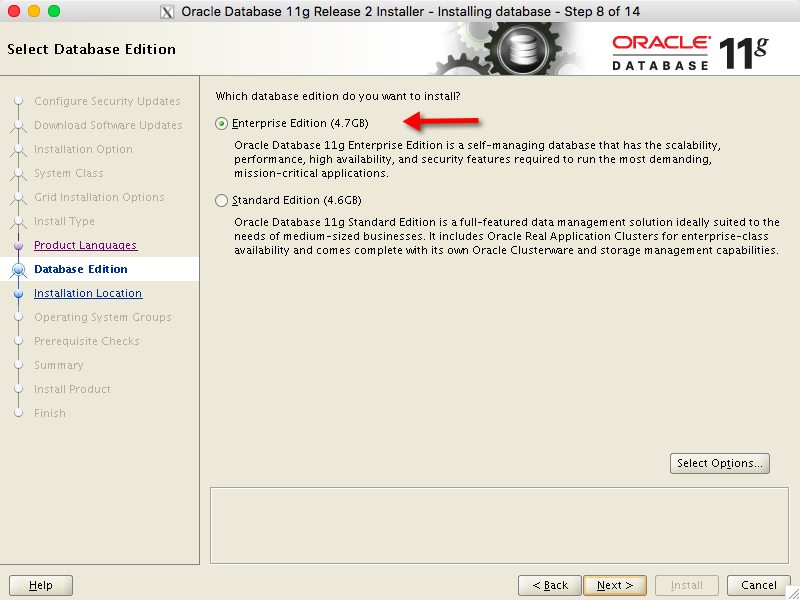
Task: Click the Product Languages step bullet icon
Action: [18, 245]
